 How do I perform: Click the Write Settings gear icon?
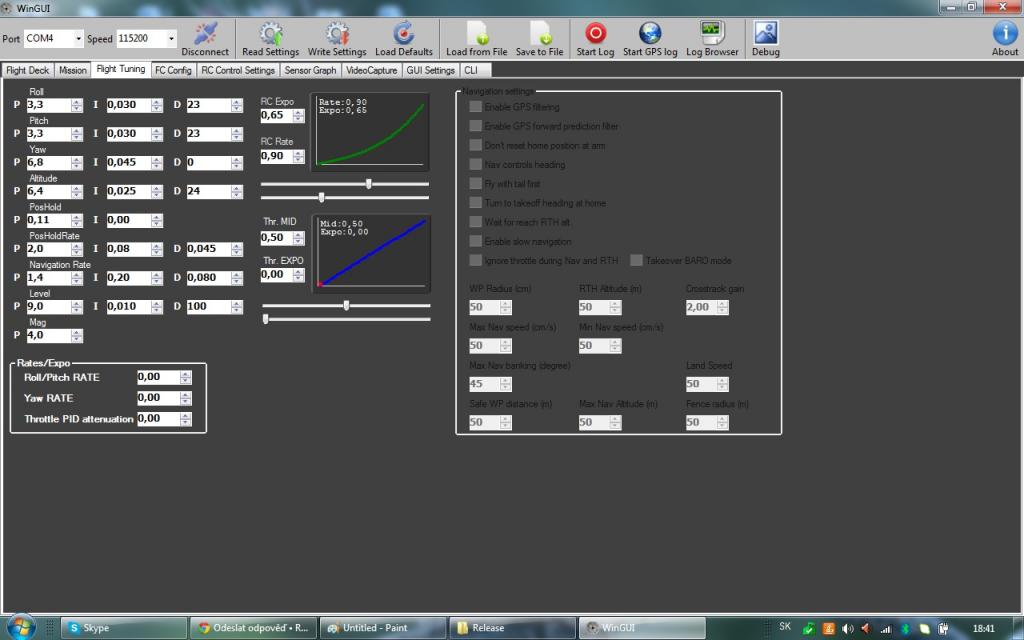click(x=337, y=33)
